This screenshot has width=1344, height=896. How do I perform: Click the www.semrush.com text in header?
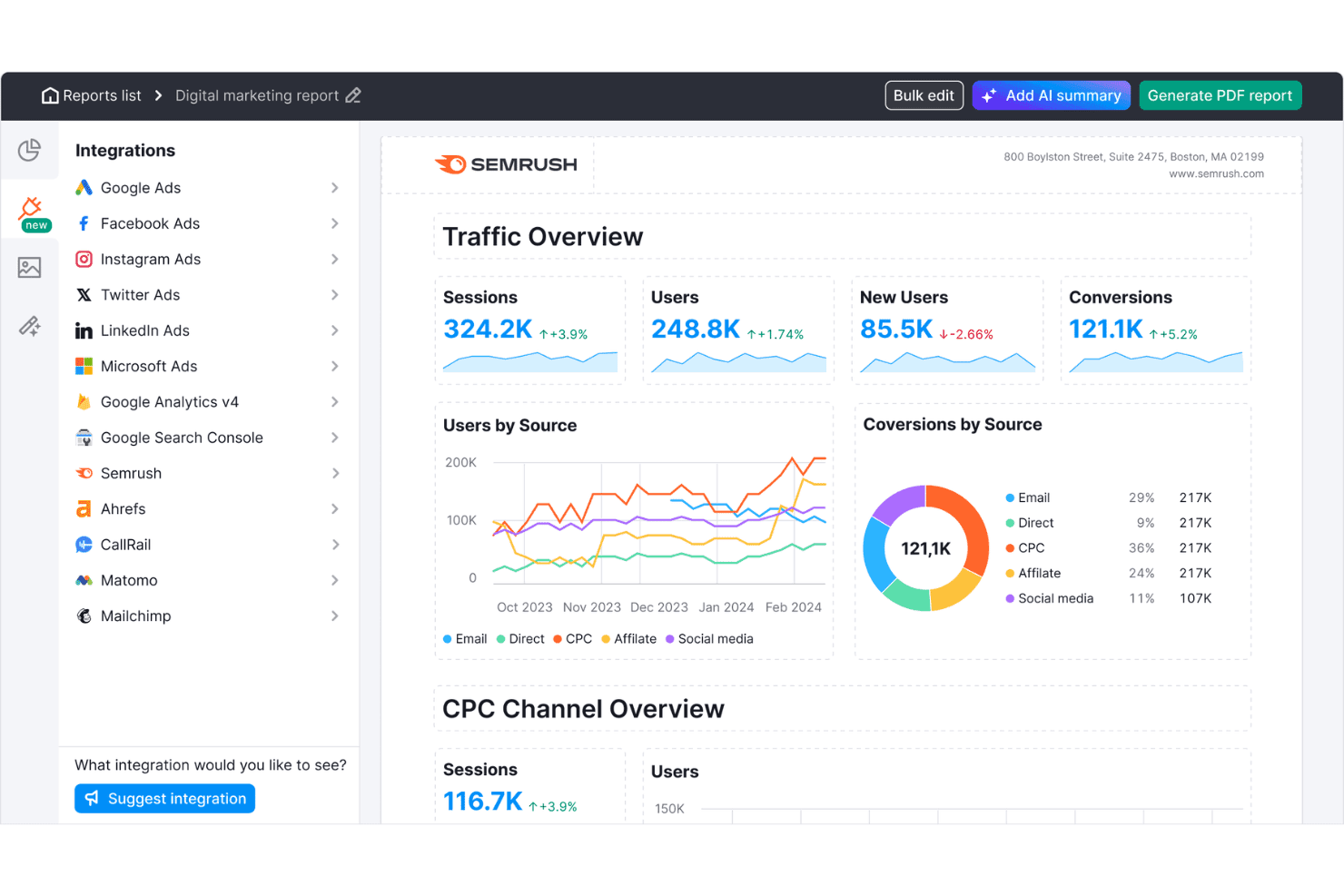point(1216,174)
